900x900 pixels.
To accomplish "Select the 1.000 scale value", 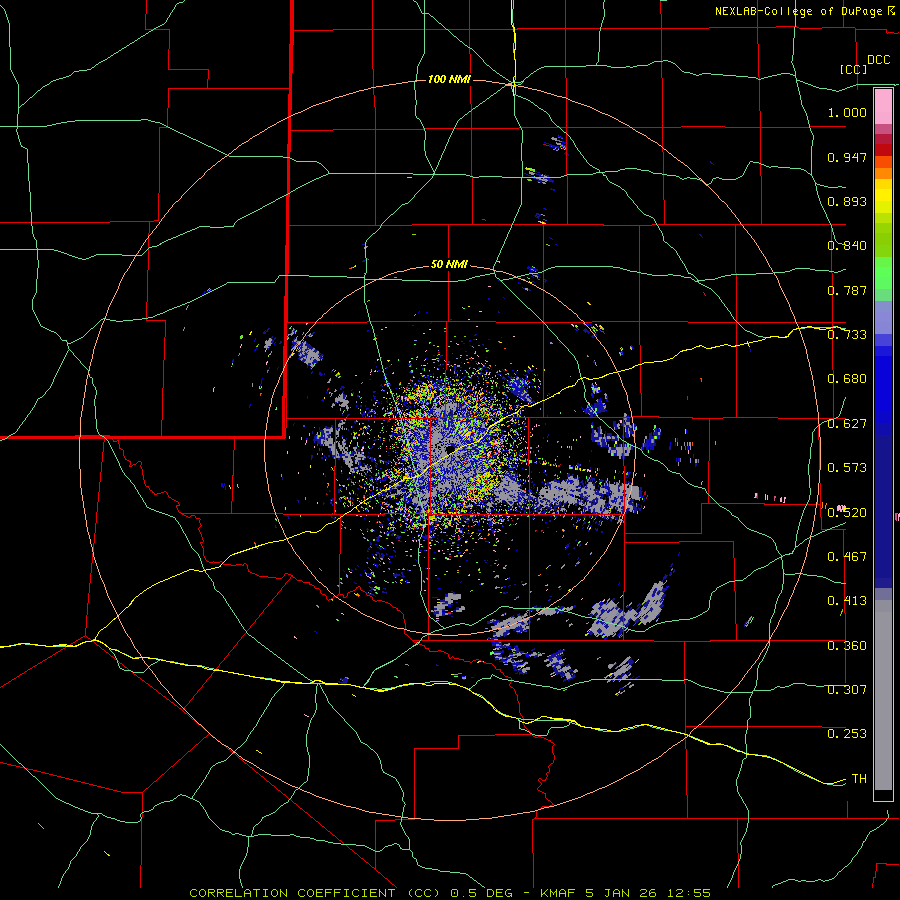I will pyautogui.click(x=847, y=112).
